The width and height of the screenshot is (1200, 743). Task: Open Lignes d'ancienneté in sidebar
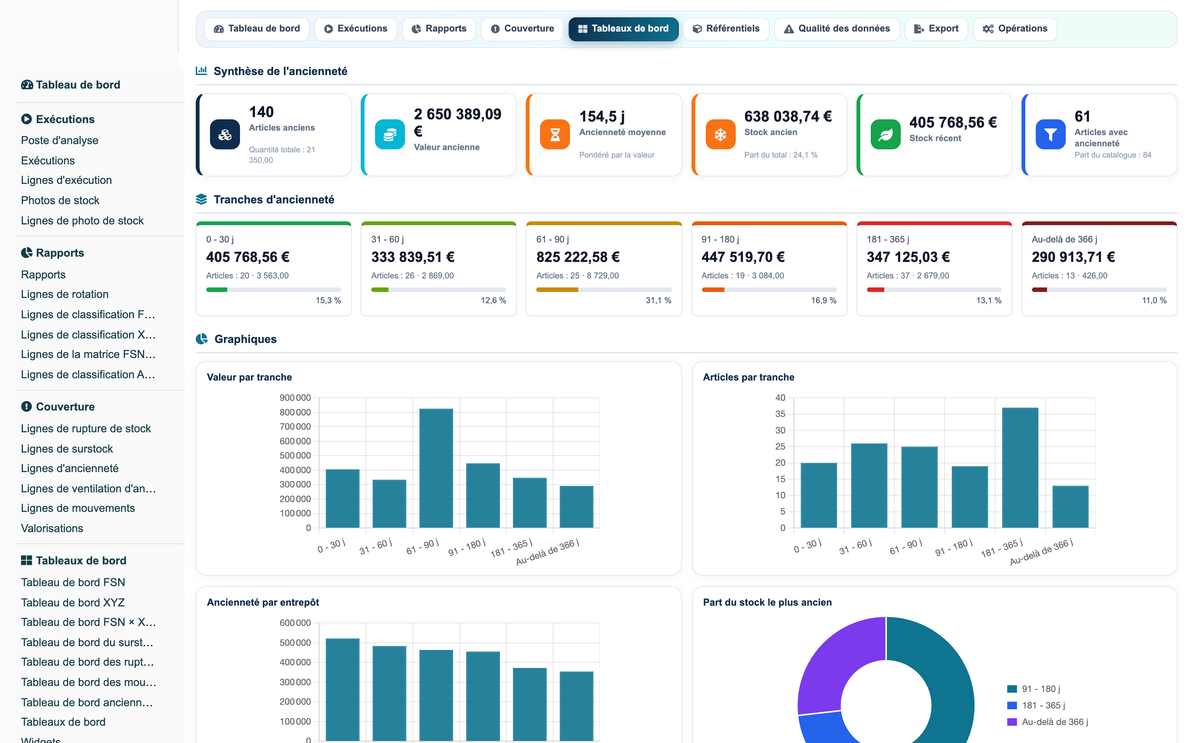tap(70, 469)
